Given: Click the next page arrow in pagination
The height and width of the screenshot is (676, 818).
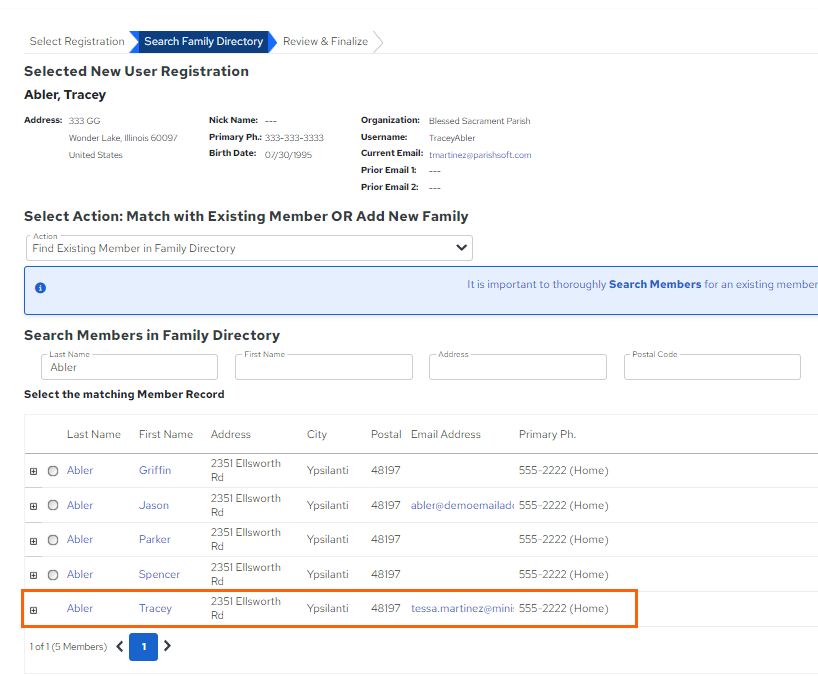Looking at the screenshot, I should pos(167,646).
